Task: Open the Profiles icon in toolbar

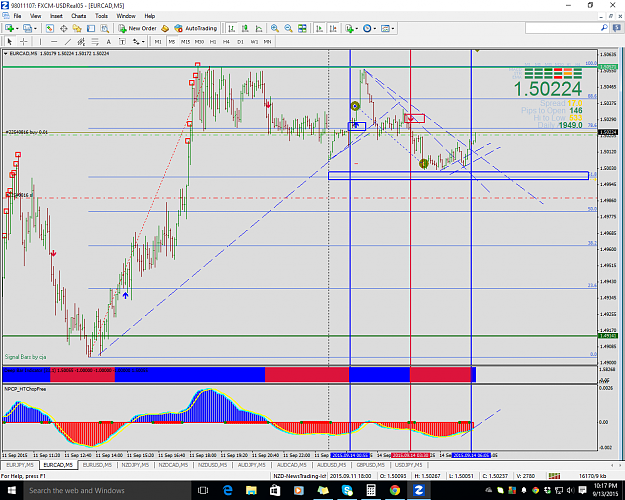Action: 27,28
